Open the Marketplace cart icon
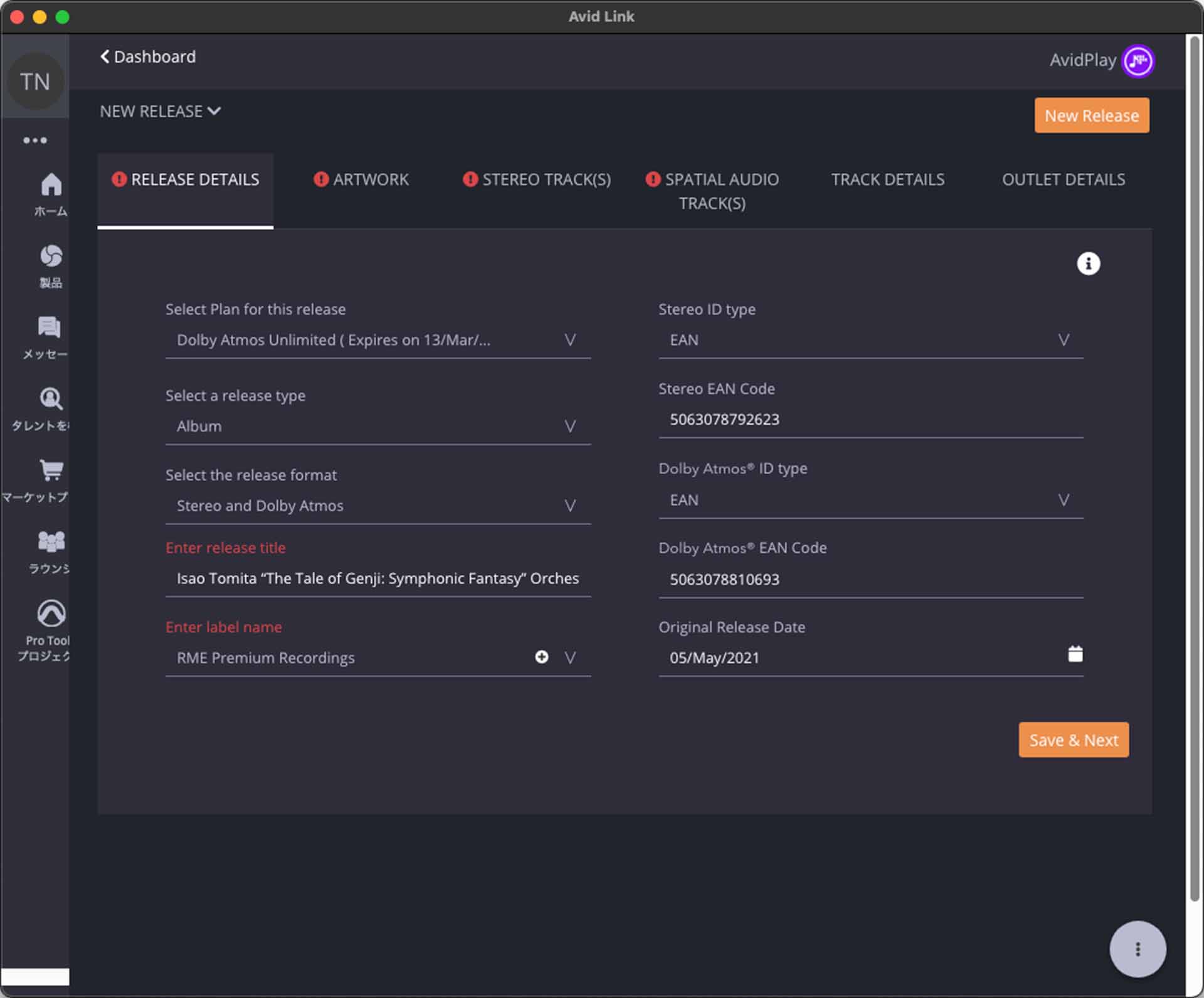The height and width of the screenshot is (998, 1204). 51,470
